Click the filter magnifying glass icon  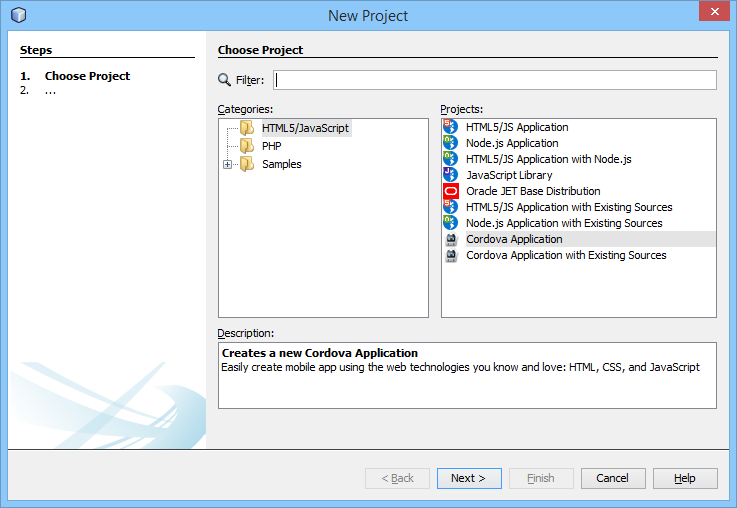pos(224,80)
